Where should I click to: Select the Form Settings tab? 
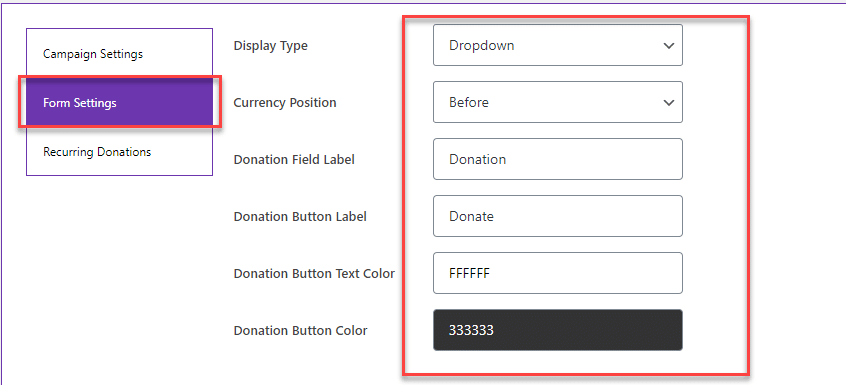(119, 102)
